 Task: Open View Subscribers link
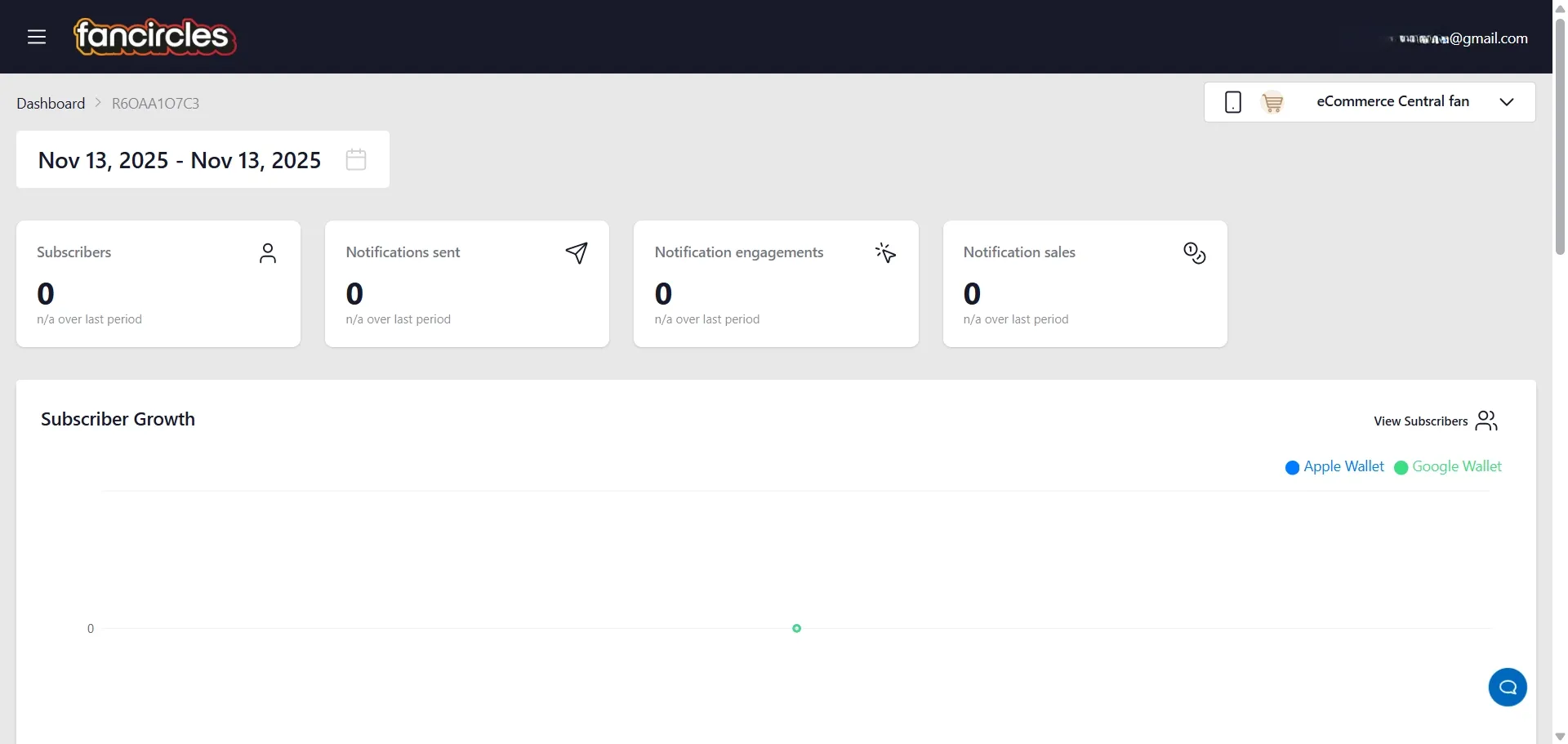1436,421
